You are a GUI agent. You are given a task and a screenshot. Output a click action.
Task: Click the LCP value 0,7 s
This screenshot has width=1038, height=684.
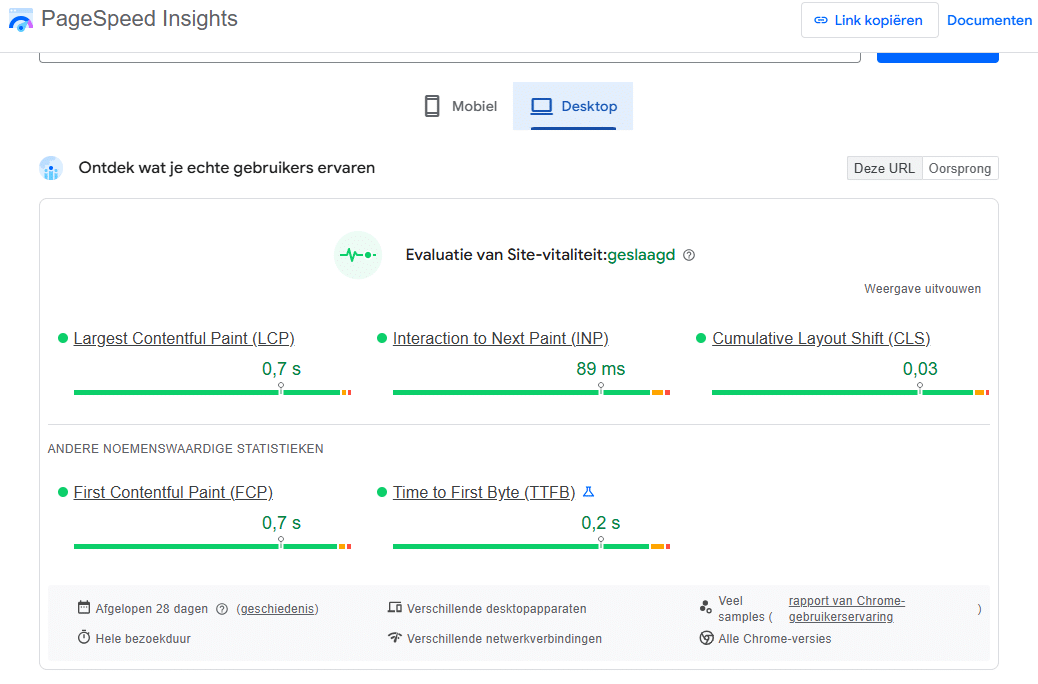281,369
